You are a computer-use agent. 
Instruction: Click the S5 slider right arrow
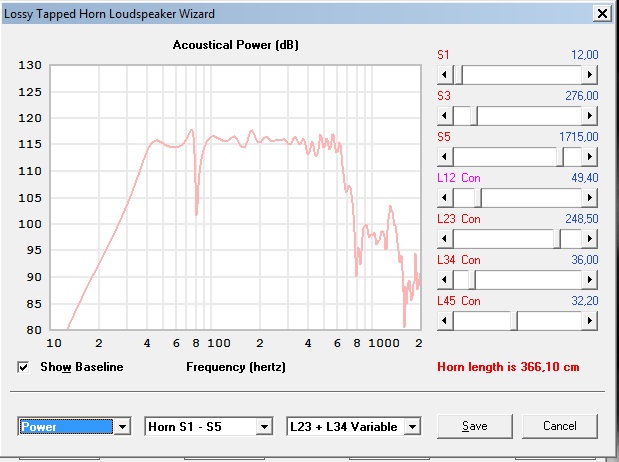(589, 157)
